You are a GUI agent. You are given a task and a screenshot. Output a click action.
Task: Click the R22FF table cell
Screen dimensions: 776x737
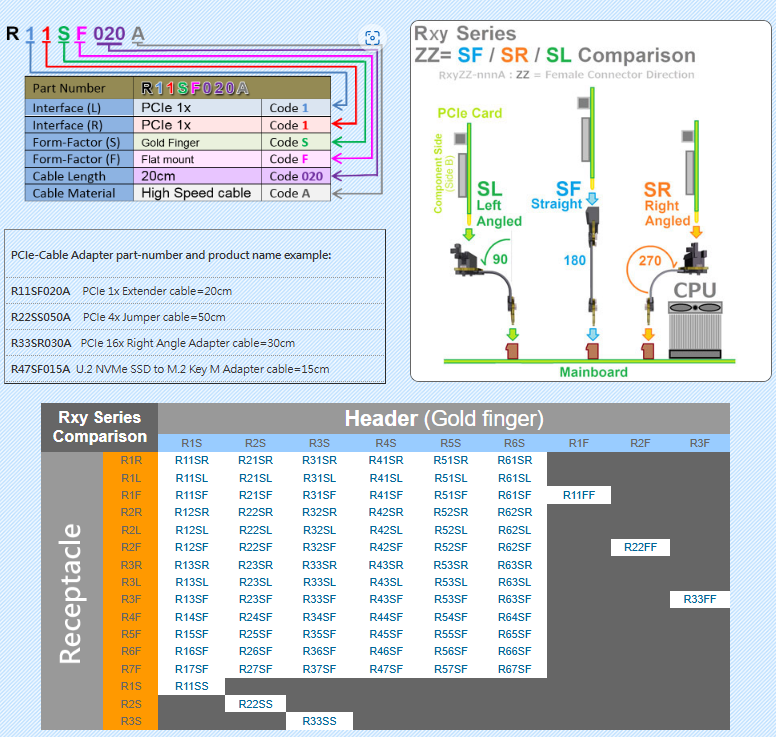pyautogui.click(x=640, y=547)
